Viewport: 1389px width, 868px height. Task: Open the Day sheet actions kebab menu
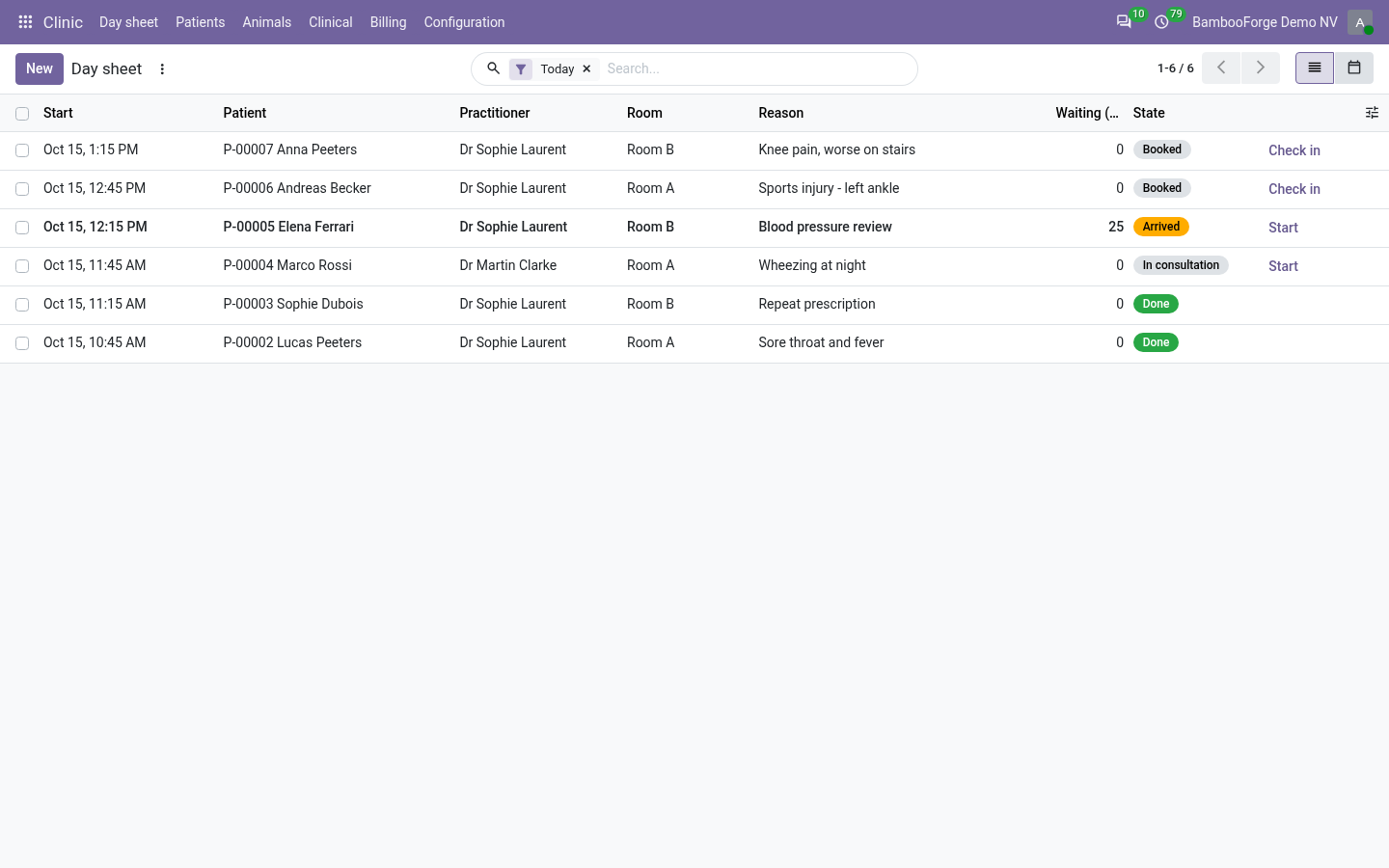pyautogui.click(x=162, y=68)
